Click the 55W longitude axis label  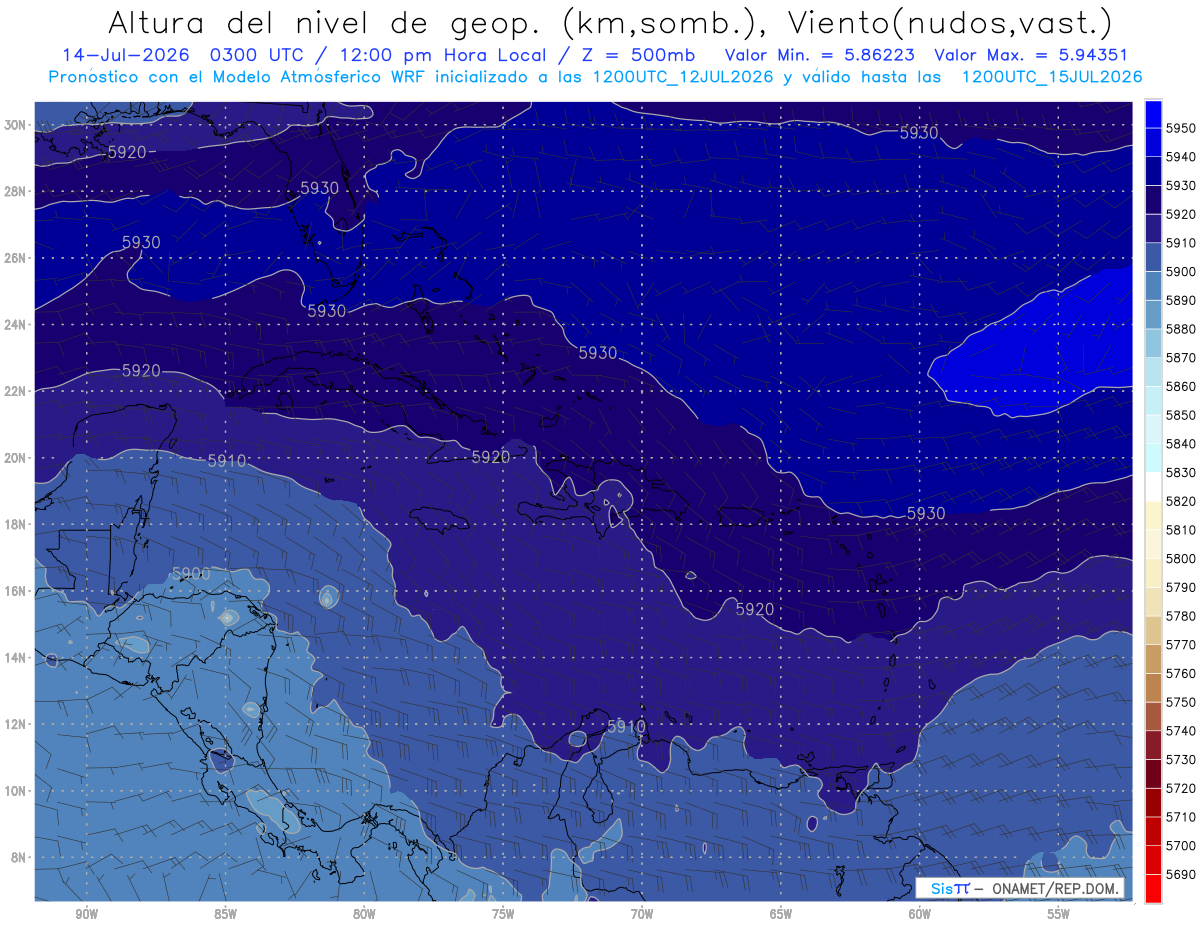[x=1059, y=914]
